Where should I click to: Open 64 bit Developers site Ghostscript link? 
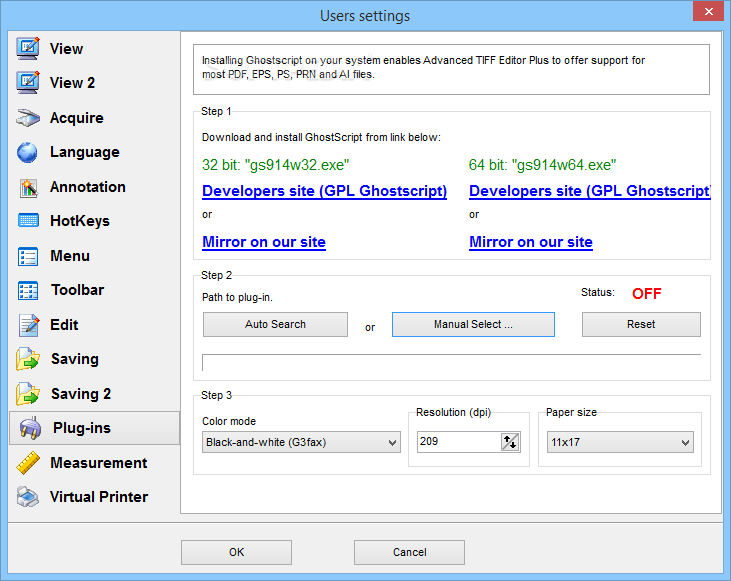click(590, 191)
